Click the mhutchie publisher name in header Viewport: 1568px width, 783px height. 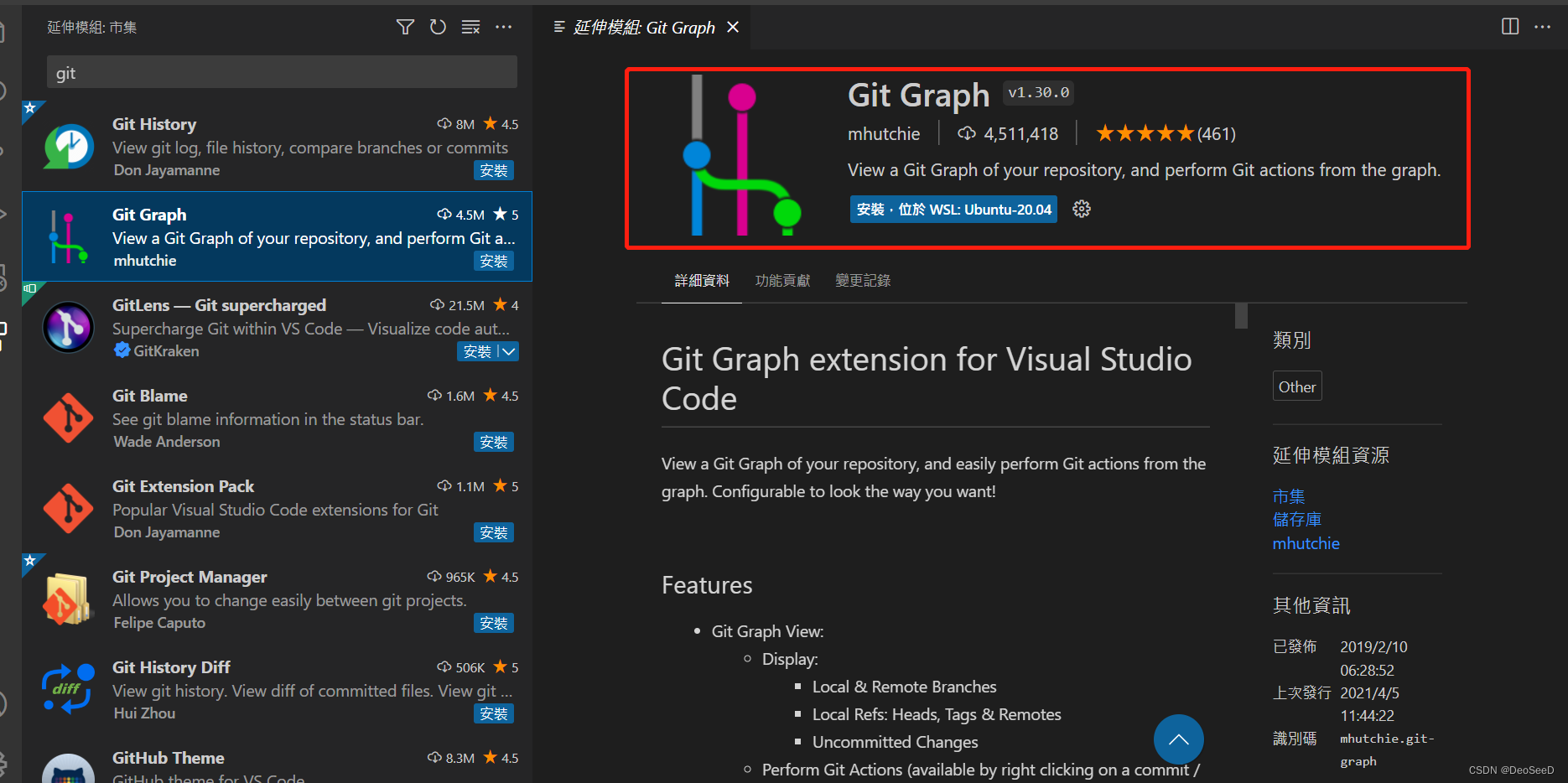pyautogui.click(x=884, y=134)
